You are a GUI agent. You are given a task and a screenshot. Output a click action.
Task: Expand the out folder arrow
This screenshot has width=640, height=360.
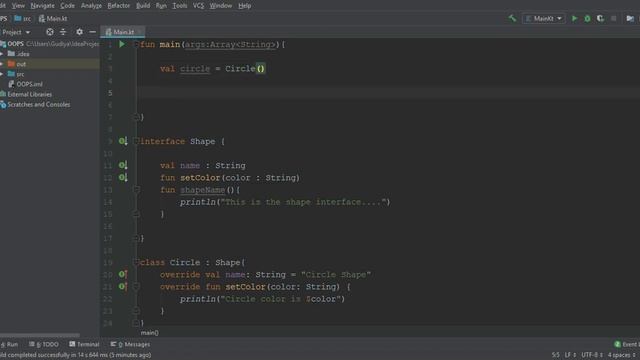tap(2, 64)
